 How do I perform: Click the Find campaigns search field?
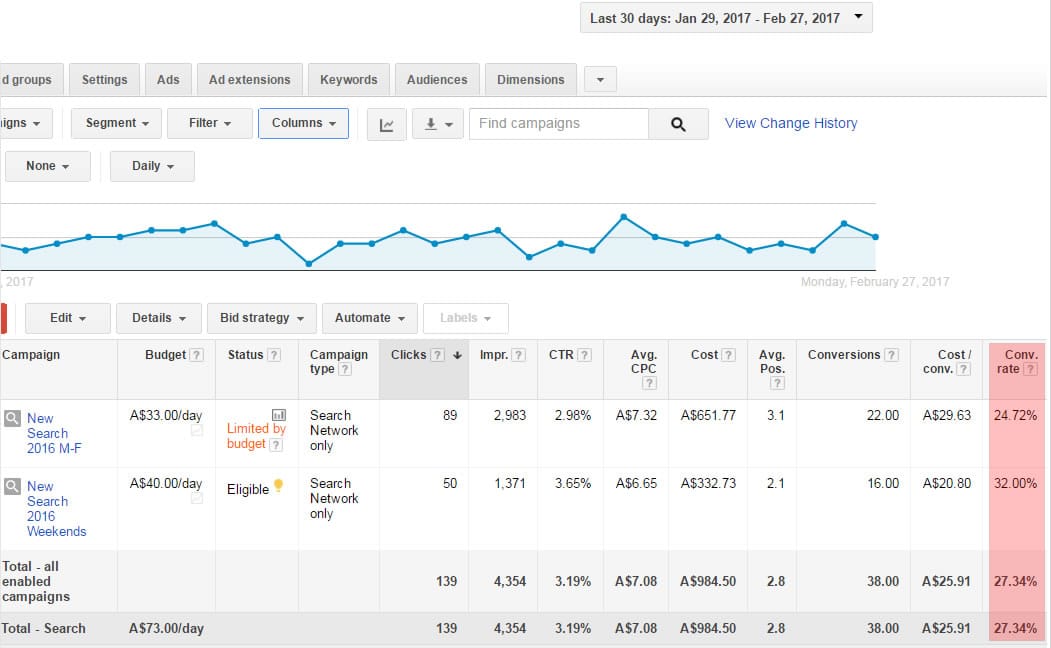(x=558, y=123)
